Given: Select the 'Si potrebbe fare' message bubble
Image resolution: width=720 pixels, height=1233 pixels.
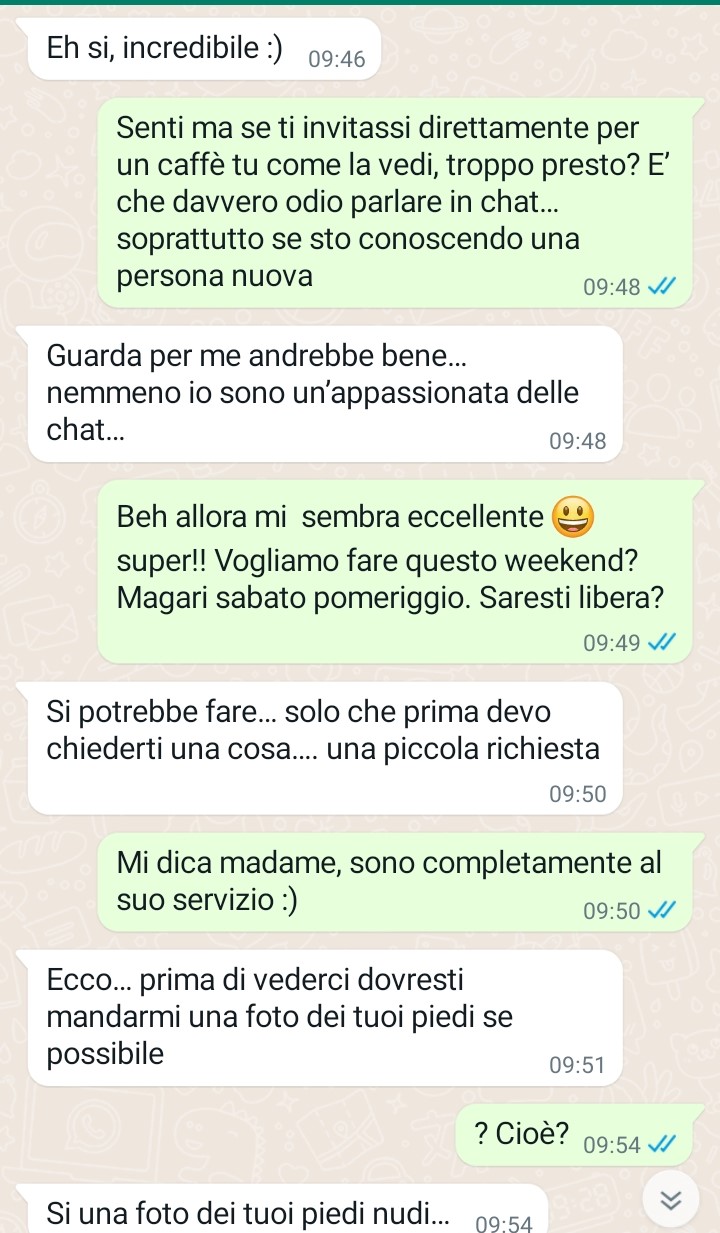Looking at the screenshot, I should point(325,748).
